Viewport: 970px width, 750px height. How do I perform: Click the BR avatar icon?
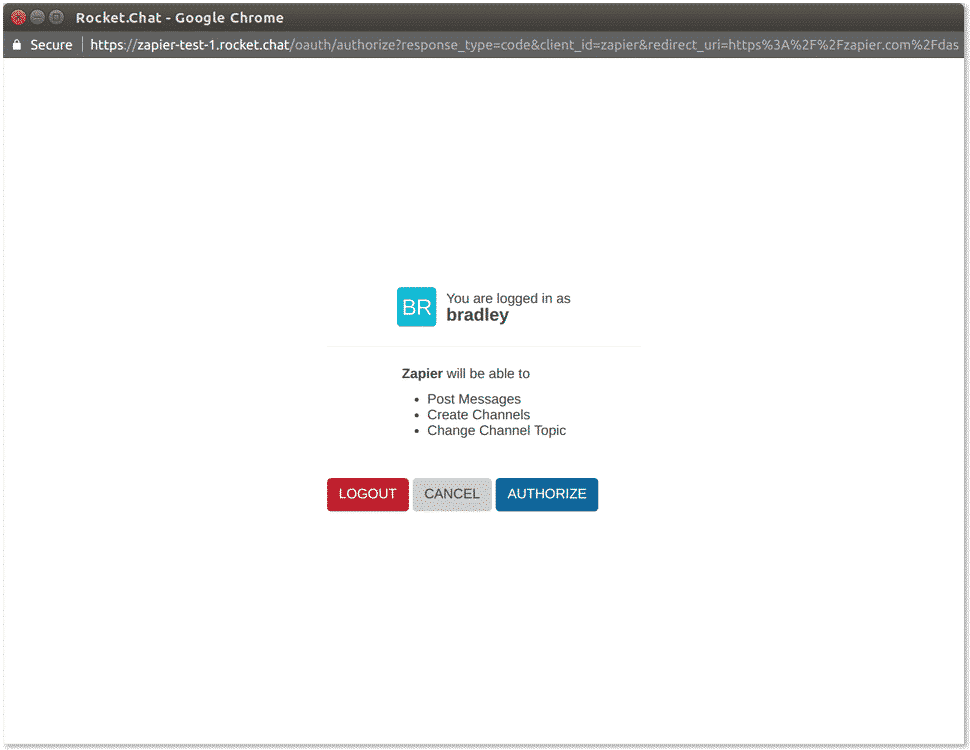point(416,306)
